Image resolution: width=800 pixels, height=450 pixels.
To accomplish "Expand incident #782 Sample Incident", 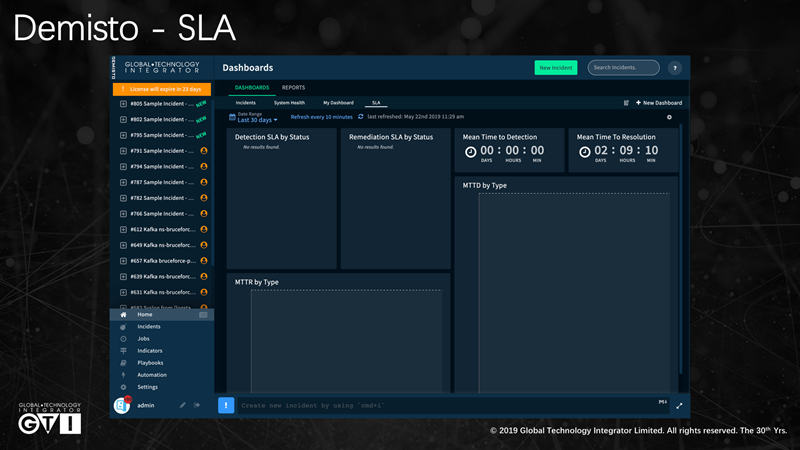I will [x=123, y=198].
